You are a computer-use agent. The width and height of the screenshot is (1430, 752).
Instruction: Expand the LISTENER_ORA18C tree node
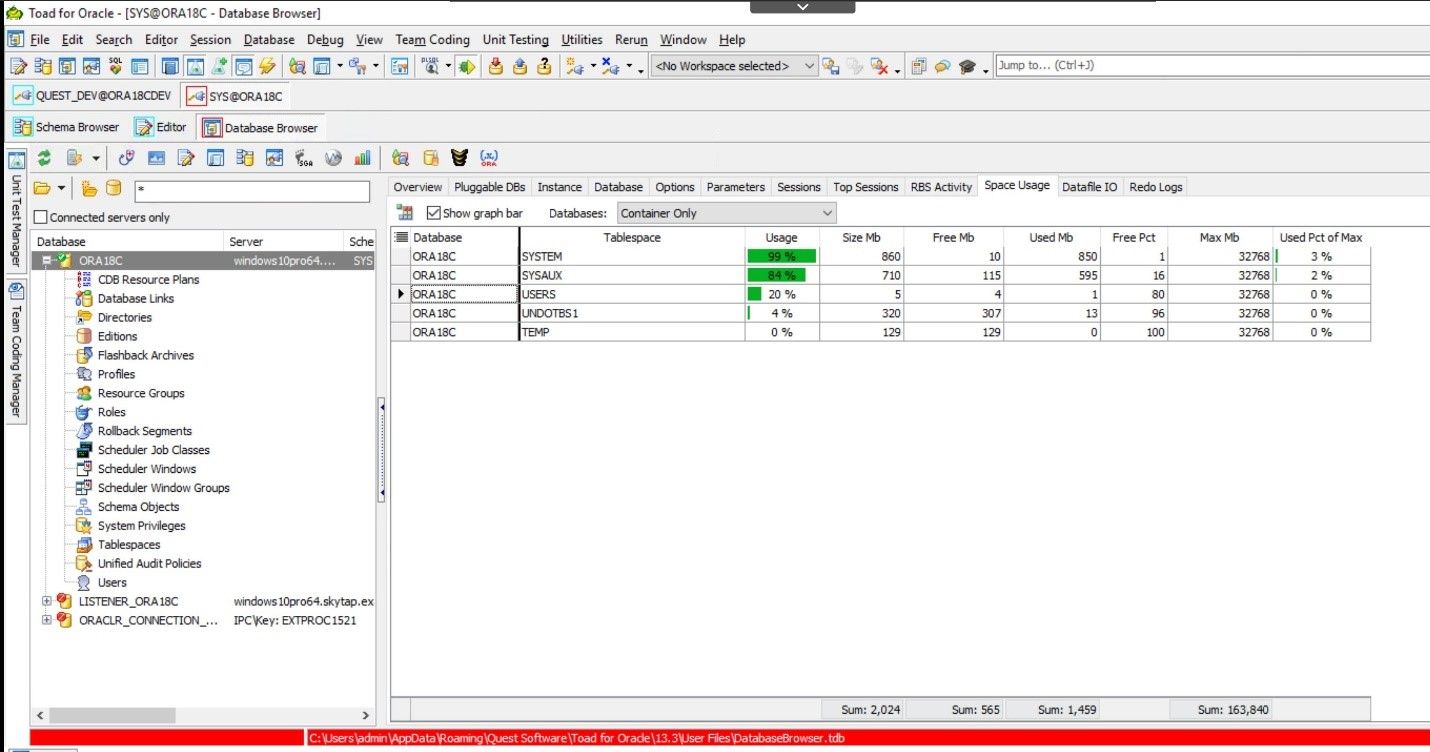46,601
